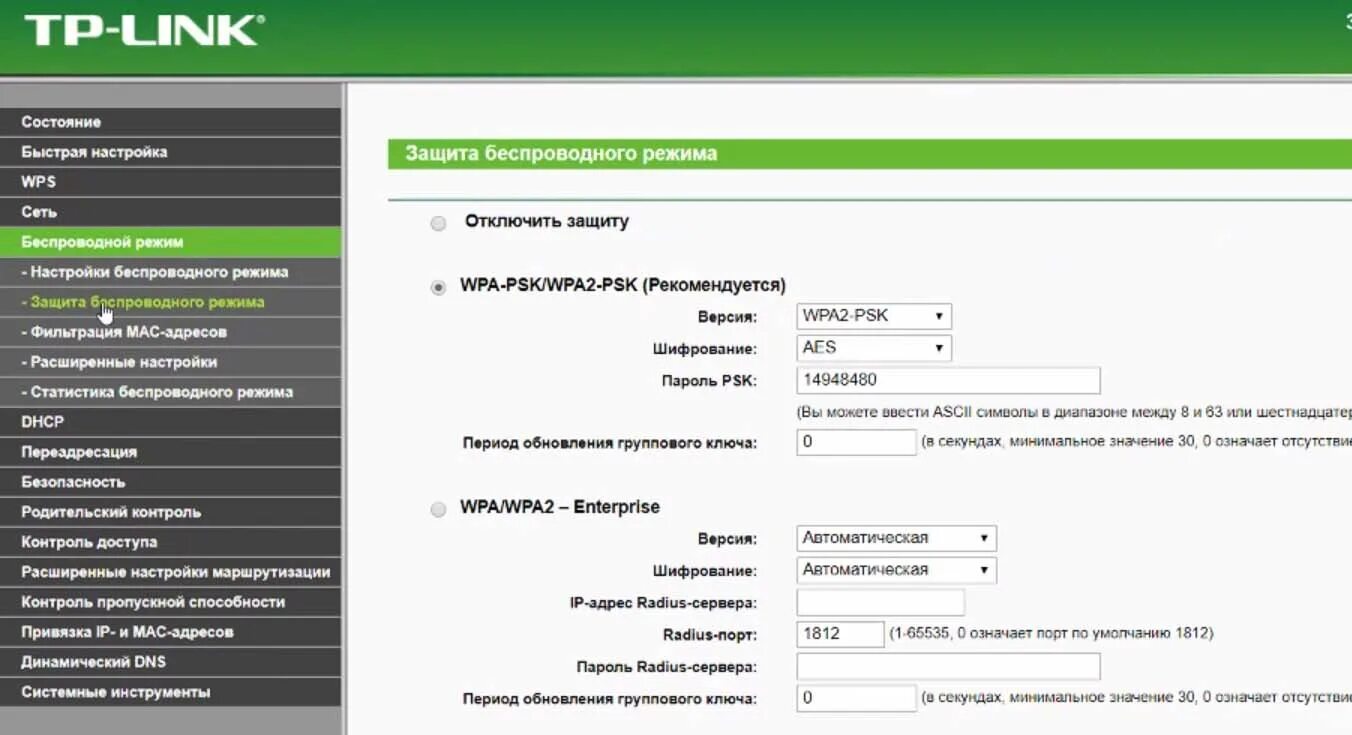
Task: Click the Radius-порт: label
Action: click(710, 635)
